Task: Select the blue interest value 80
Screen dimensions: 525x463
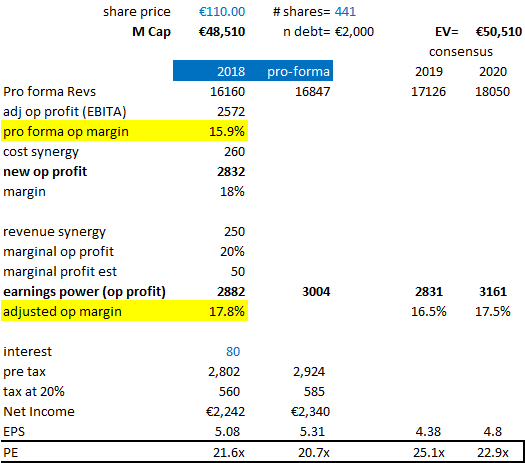Action: (233, 352)
